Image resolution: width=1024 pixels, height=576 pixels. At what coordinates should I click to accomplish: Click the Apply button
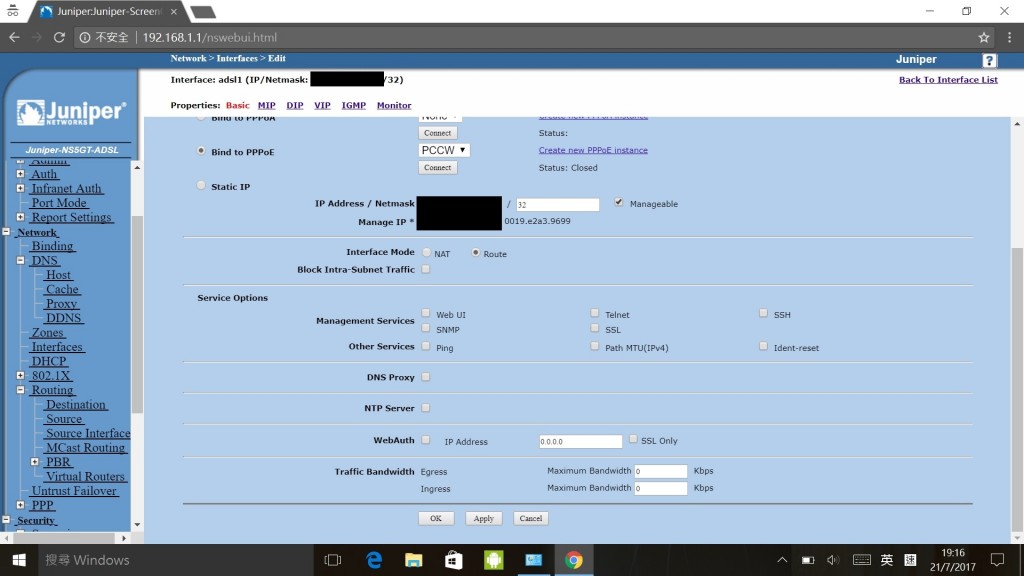[483, 519]
